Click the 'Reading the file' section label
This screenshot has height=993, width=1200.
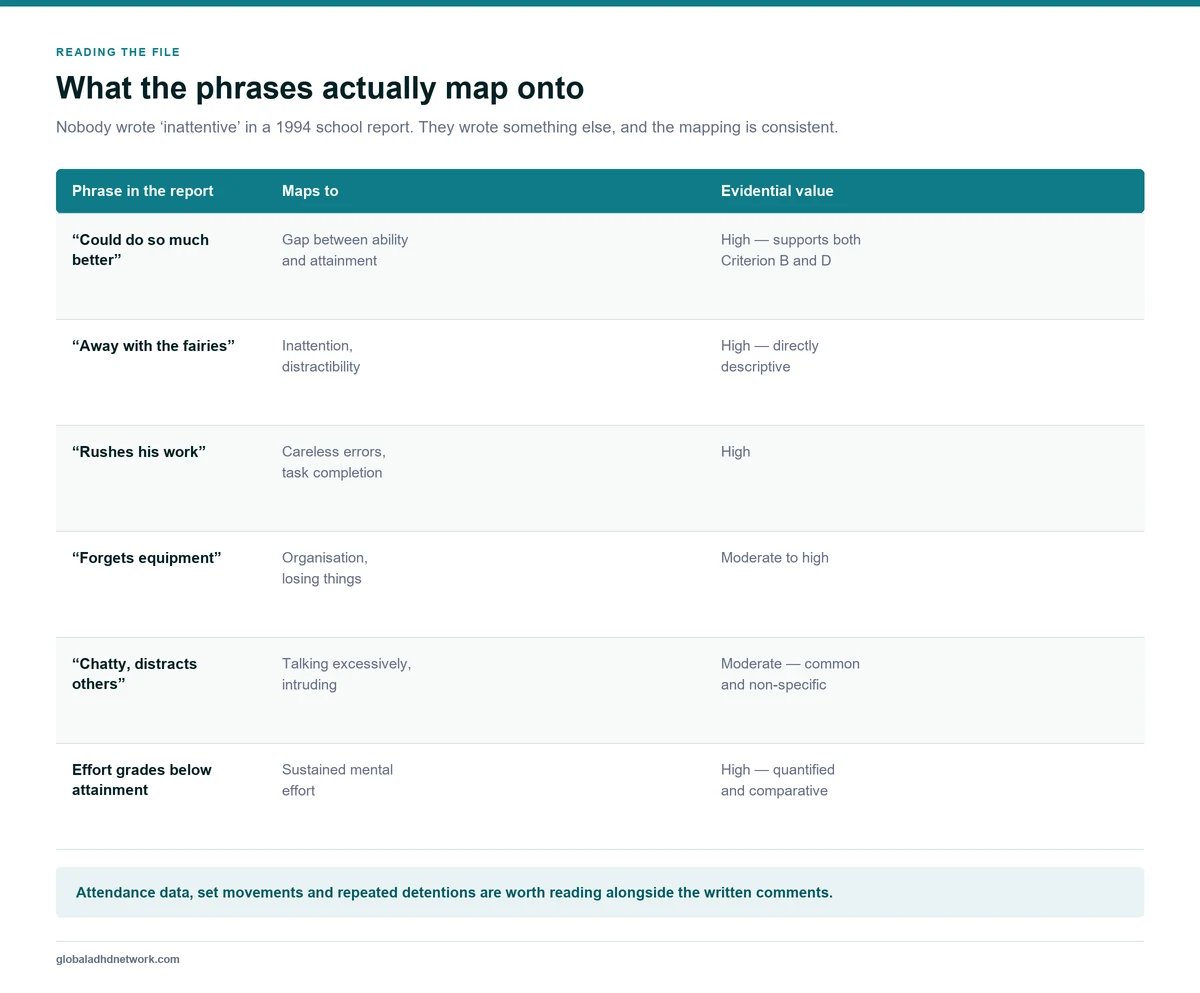click(118, 52)
